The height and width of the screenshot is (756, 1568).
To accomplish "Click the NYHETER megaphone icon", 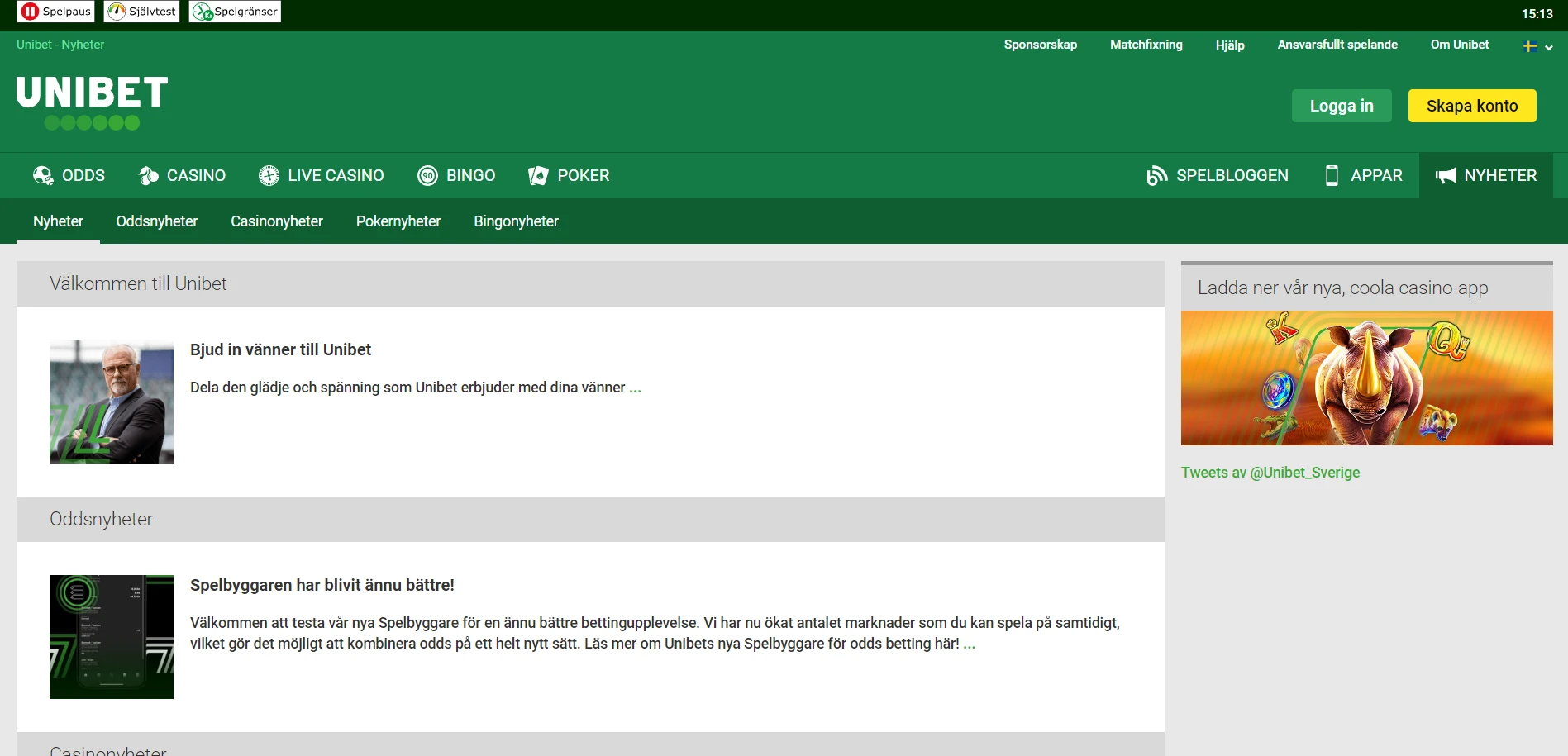I will [x=1446, y=175].
